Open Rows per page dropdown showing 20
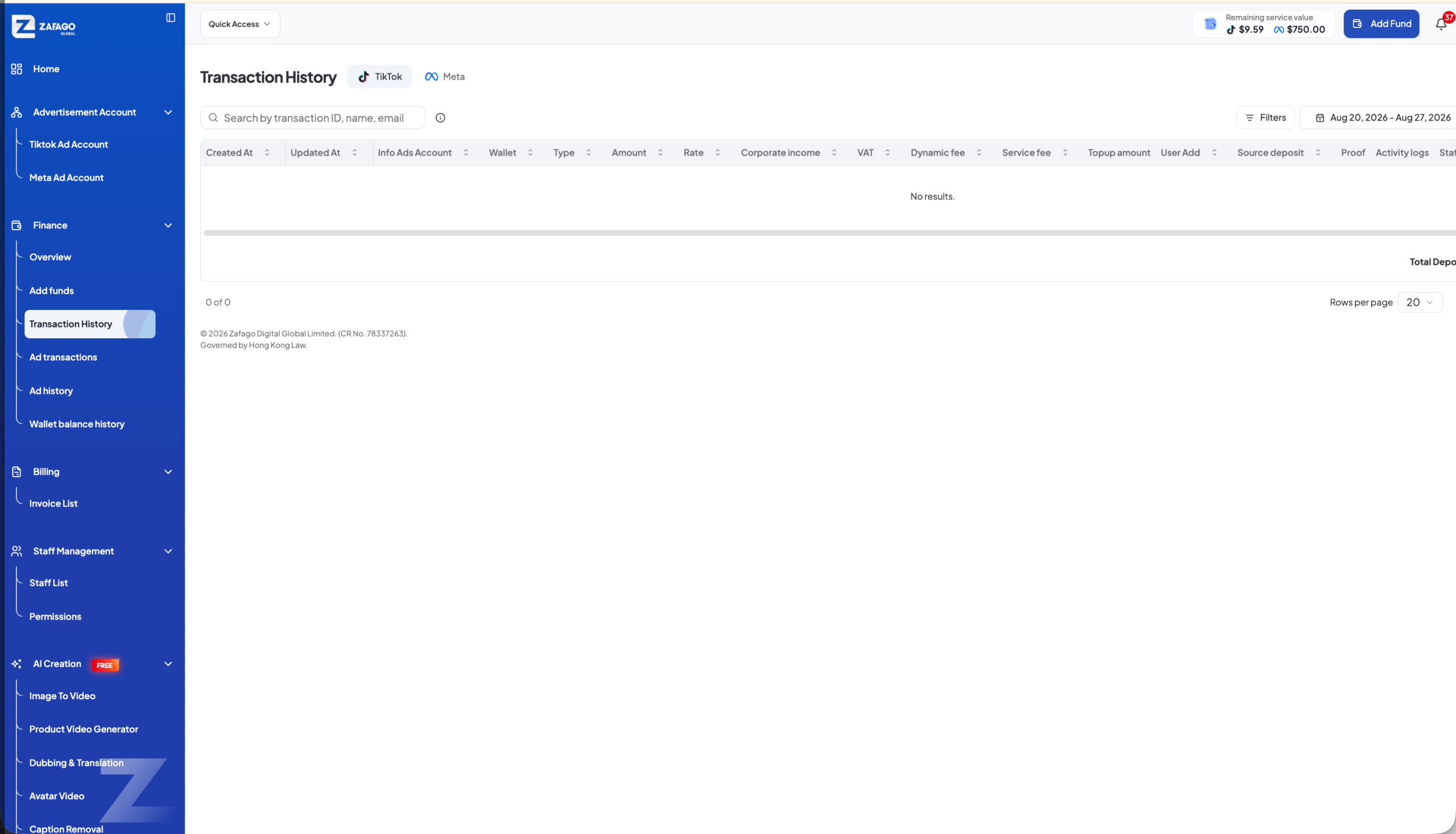 pyautogui.click(x=1420, y=302)
